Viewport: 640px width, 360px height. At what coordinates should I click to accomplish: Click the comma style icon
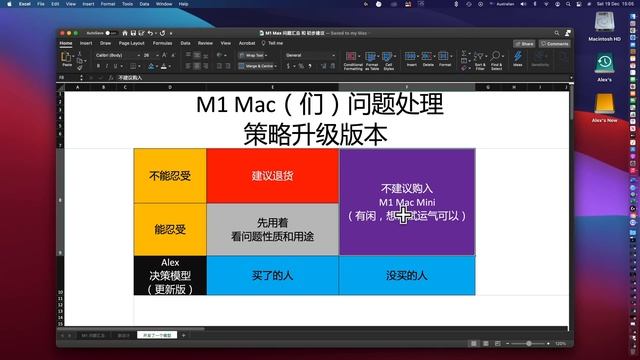click(x=310, y=66)
